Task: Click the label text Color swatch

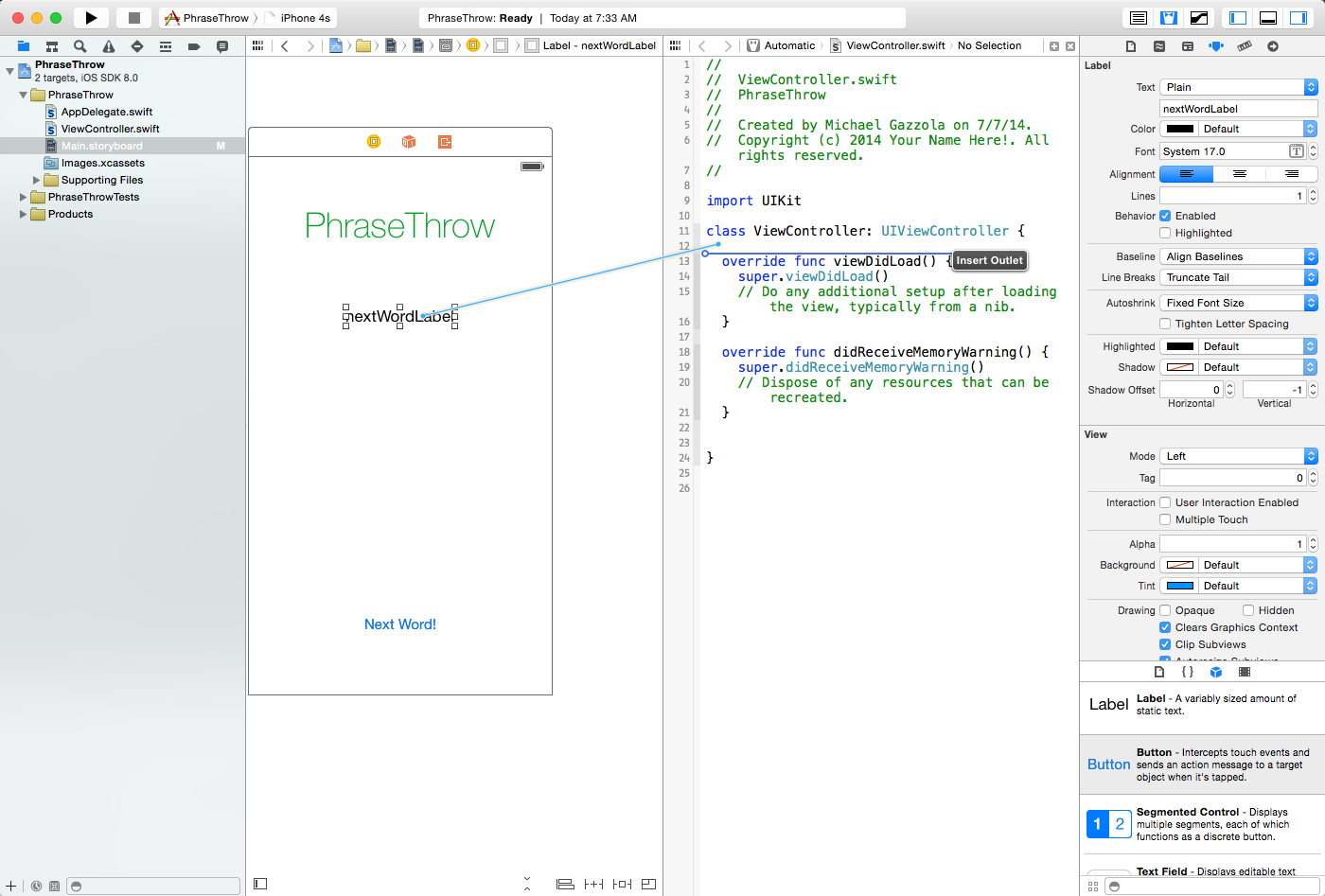Action: [1179, 129]
